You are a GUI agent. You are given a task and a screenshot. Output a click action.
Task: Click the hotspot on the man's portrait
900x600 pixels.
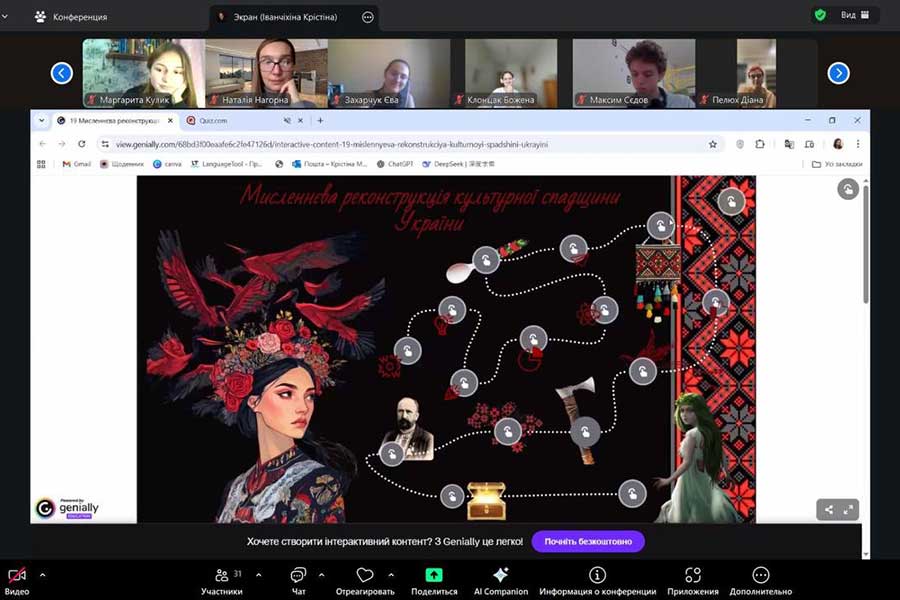point(392,454)
